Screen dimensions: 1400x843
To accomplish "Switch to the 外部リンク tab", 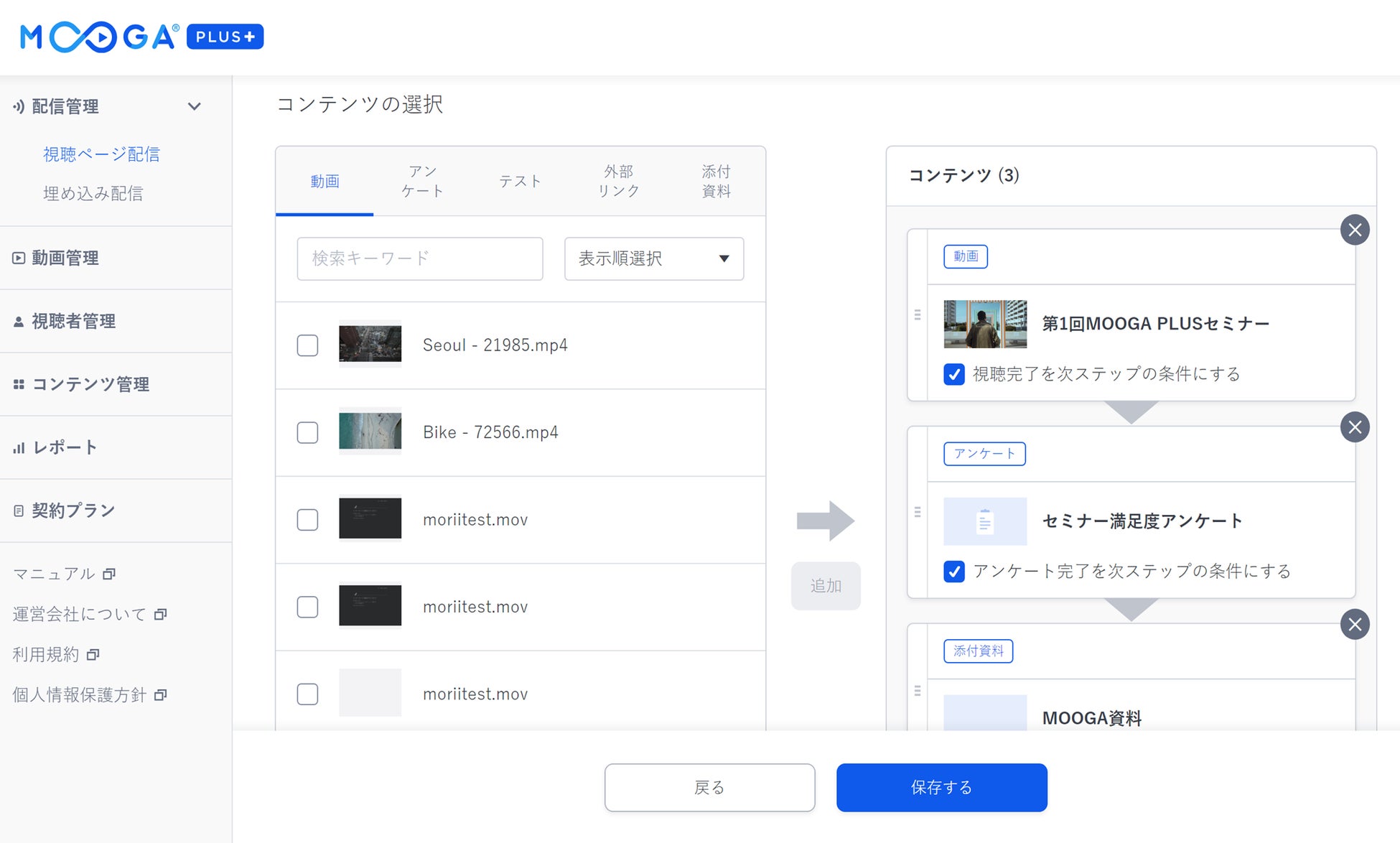I will [x=618, y=181].
